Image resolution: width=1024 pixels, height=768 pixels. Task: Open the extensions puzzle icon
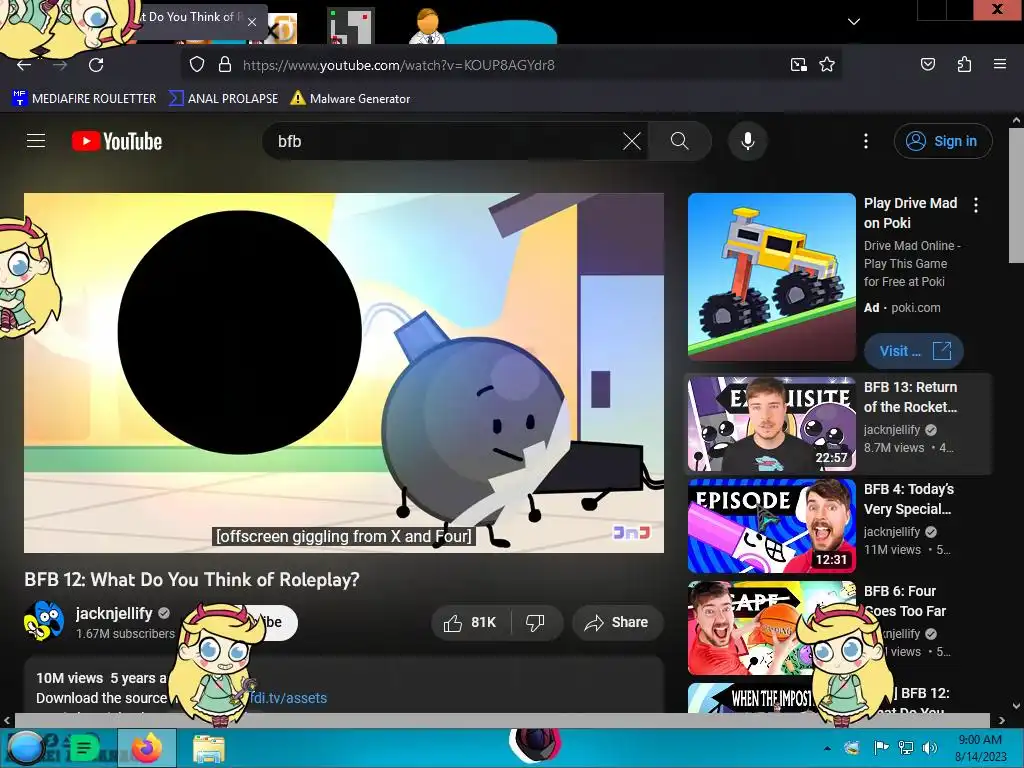point(964,64)
